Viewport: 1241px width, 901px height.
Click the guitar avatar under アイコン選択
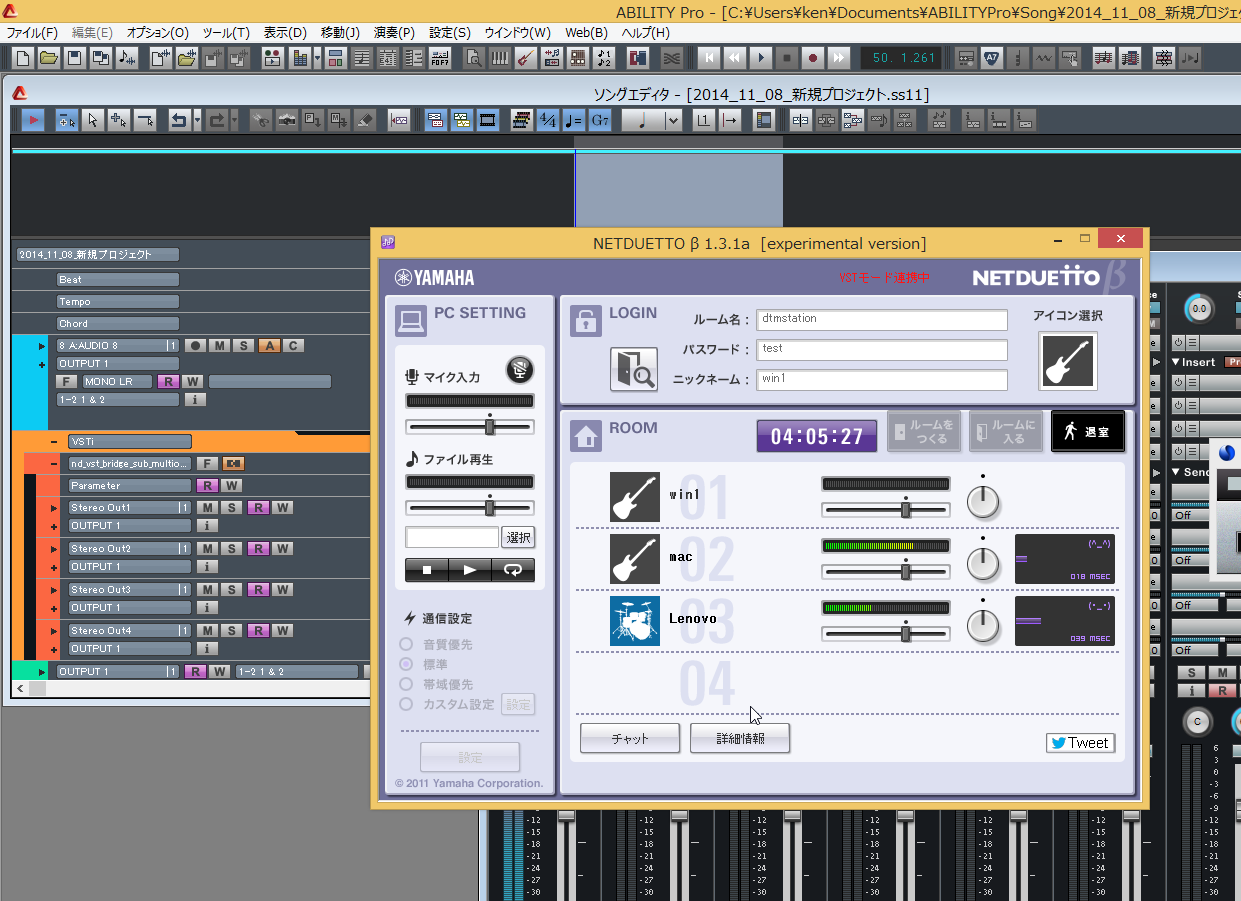click(x=1068, y=361)
